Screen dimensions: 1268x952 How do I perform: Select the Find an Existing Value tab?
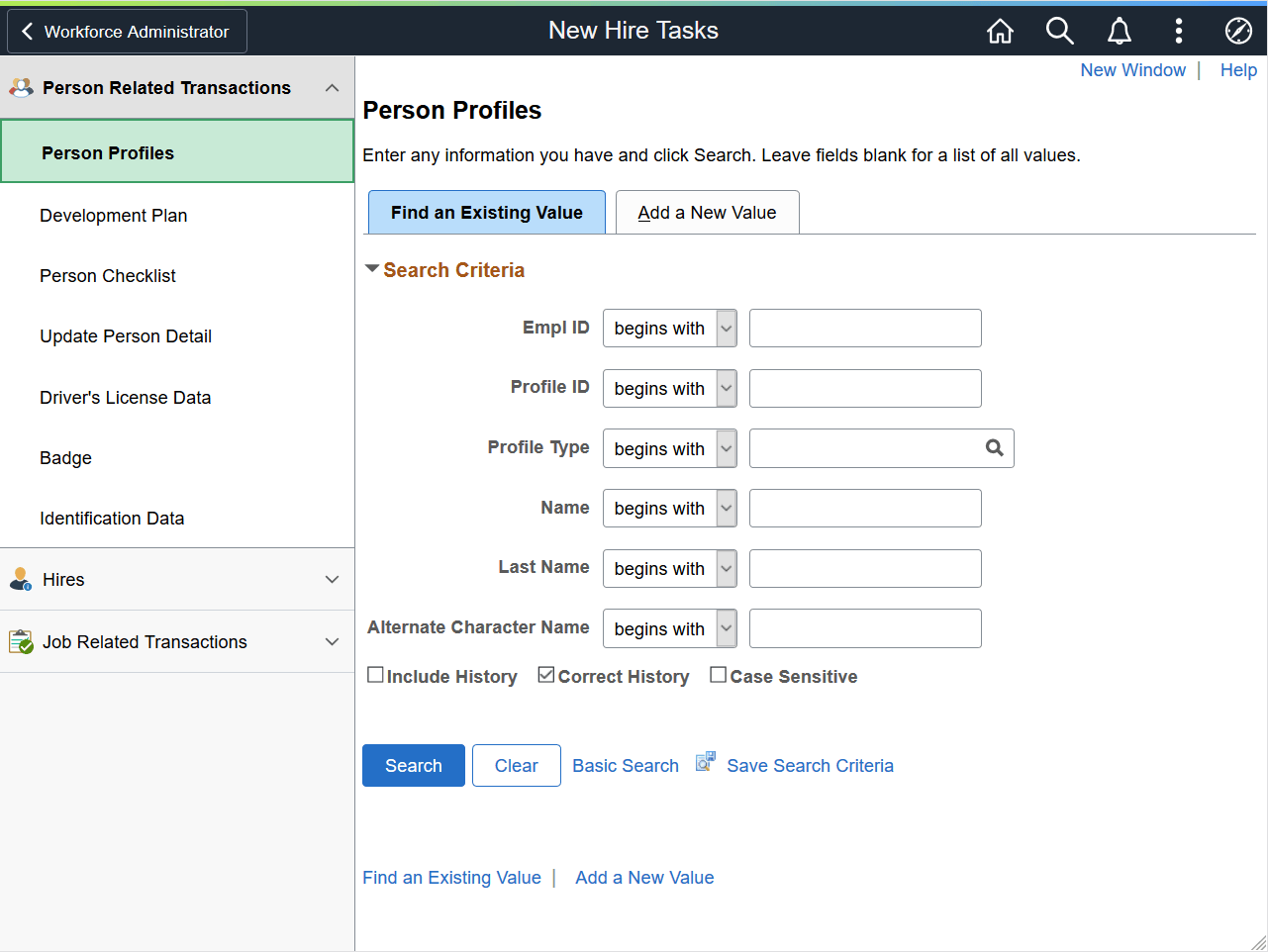486,212
